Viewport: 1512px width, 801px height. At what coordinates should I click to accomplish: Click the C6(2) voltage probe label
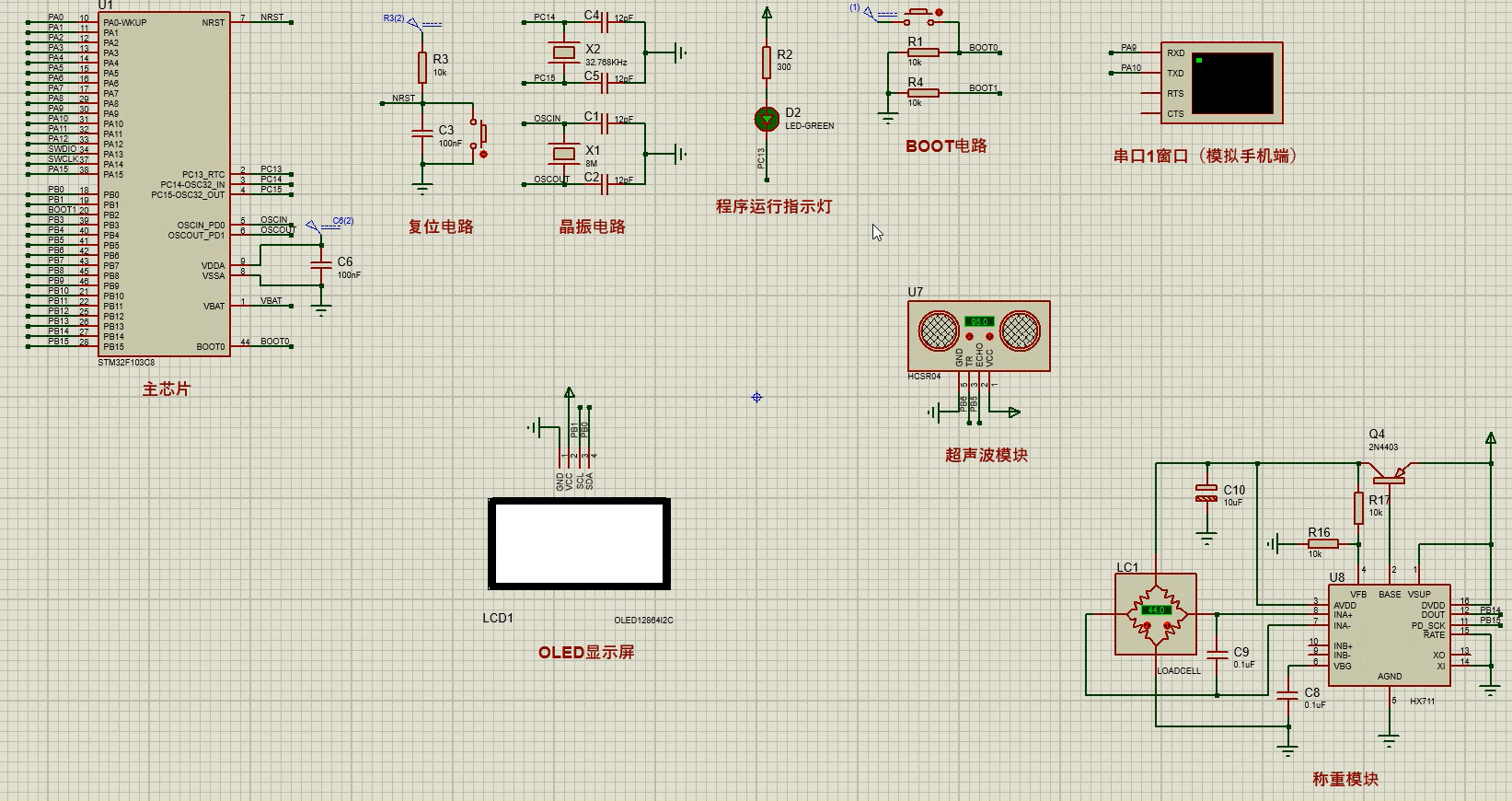pos(343,221)
